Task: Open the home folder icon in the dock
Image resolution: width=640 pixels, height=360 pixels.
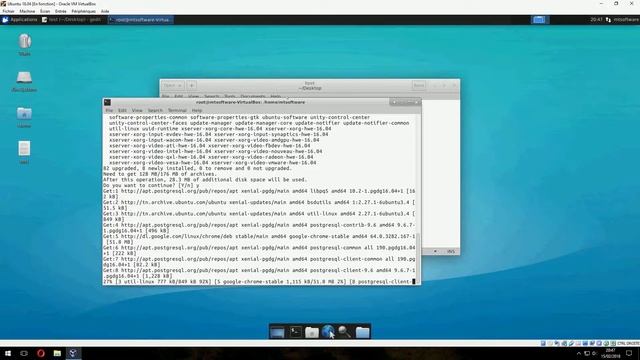Action: 362,332
